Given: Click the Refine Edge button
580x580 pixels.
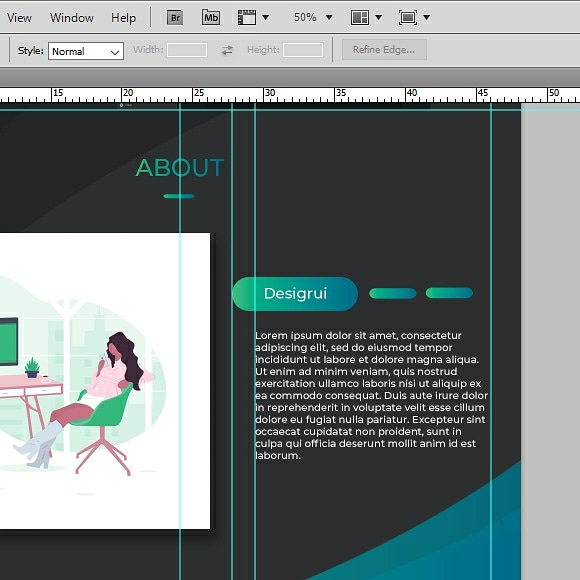Looking at the screenshot, I should point(384,50).
